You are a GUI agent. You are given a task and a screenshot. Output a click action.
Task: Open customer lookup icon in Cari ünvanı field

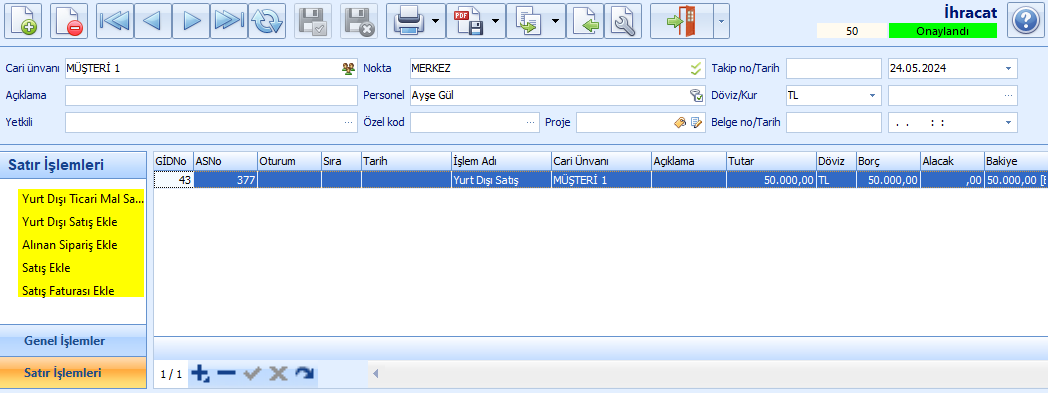click(x=348, y=68)
